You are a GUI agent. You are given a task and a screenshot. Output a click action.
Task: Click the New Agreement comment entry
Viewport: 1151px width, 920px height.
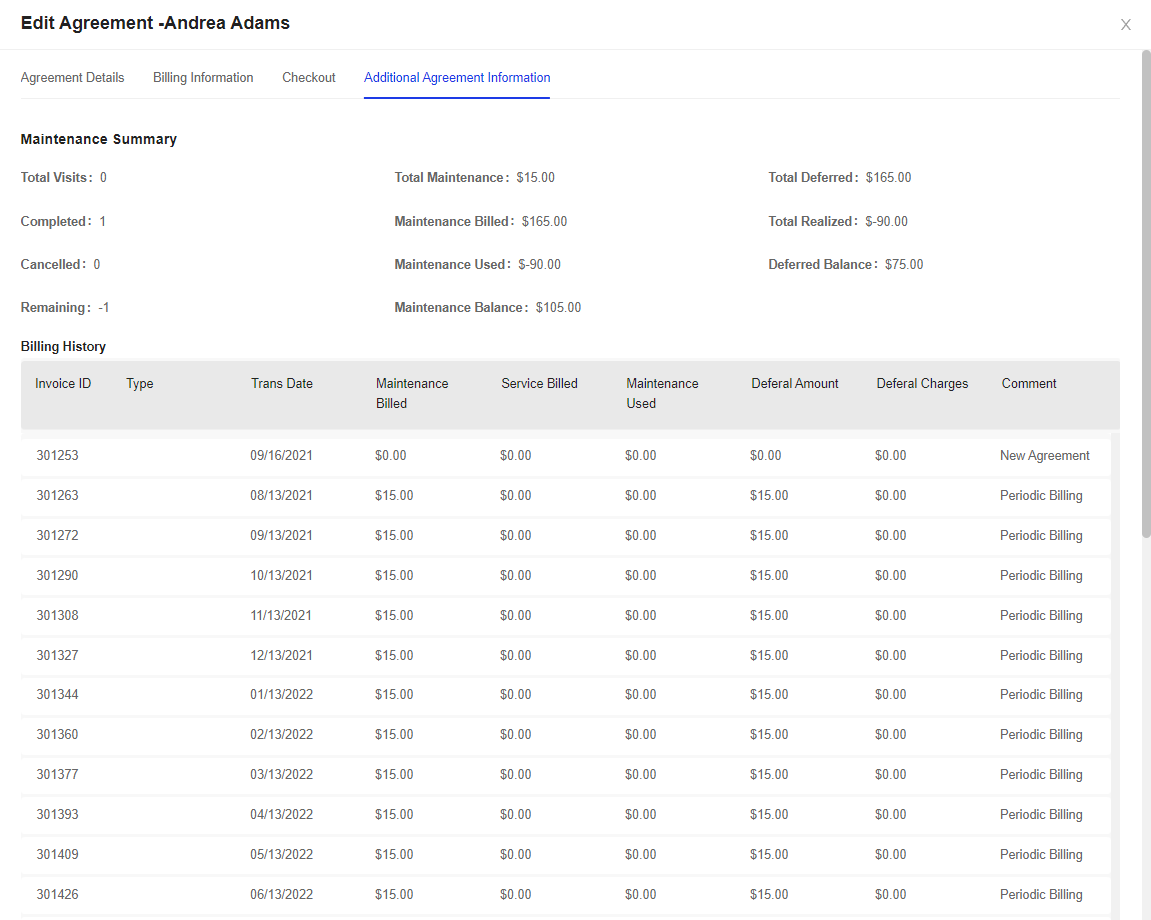1044,455
